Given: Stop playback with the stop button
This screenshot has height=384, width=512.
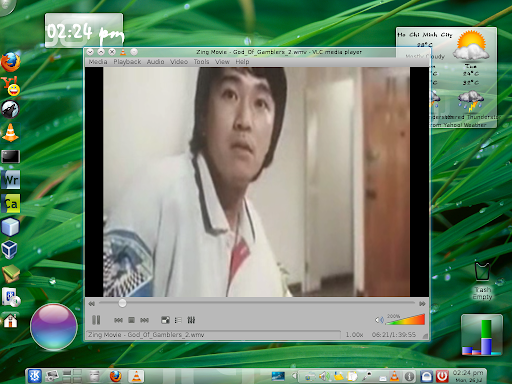Looking at the screenshot, I should pyautogui.click(x=131, y=320).
